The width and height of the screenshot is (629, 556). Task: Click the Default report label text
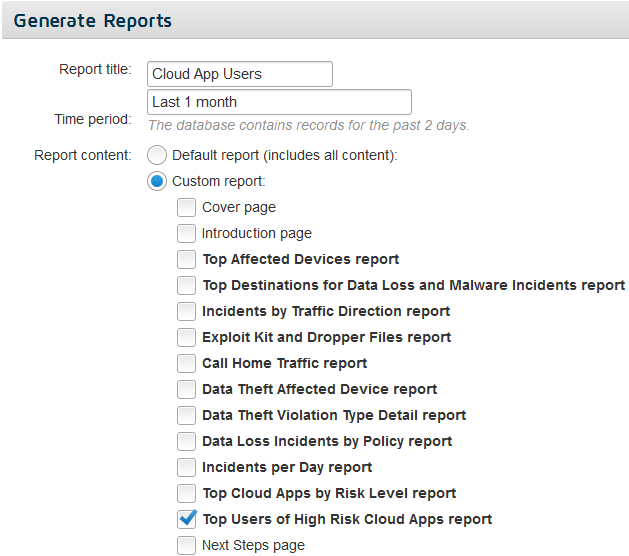284,155
